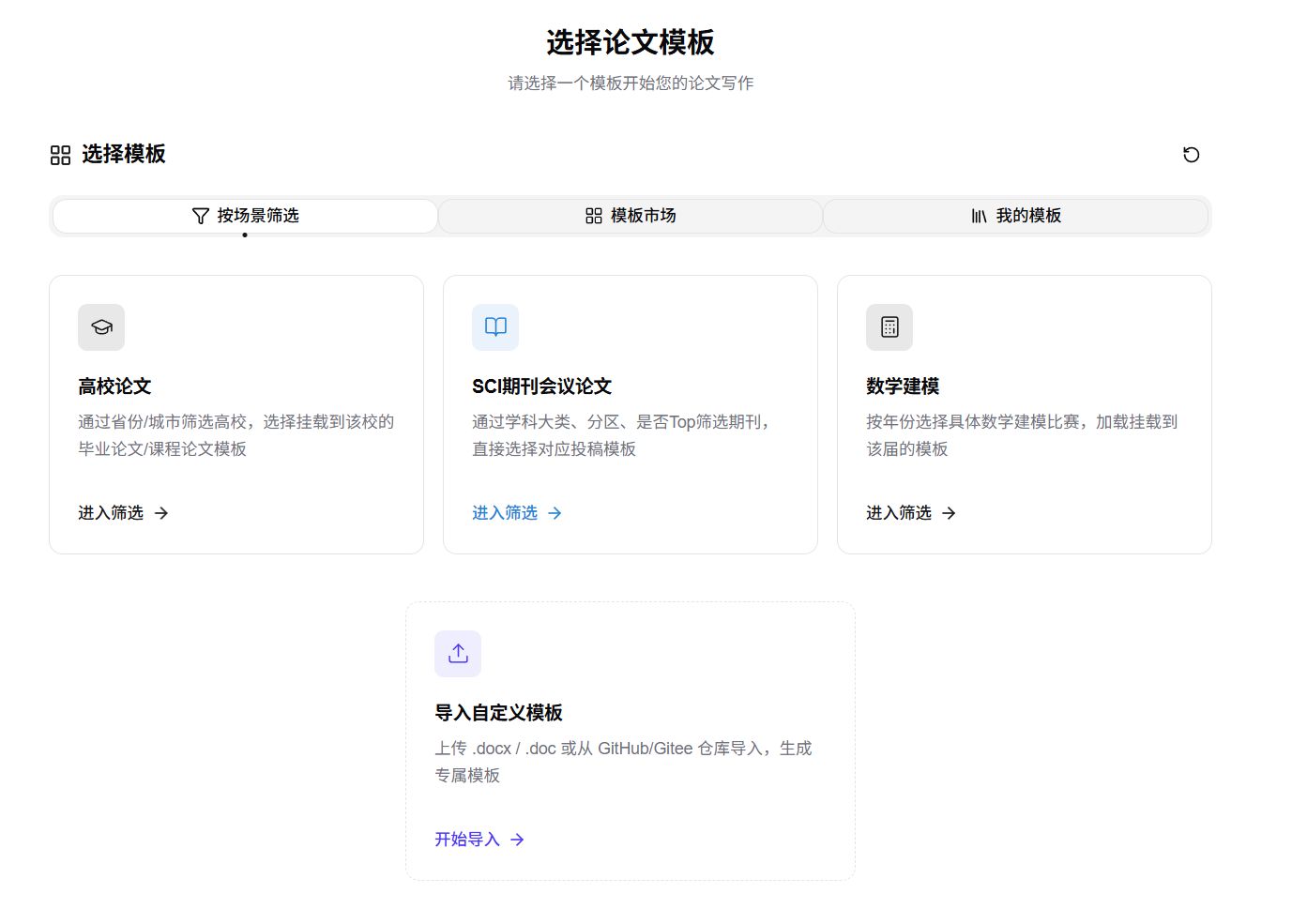The width and height of the screenshot is (1292, 924).
Task: Switch to the 按场景筛选 tab
Action: pos(245,216)
